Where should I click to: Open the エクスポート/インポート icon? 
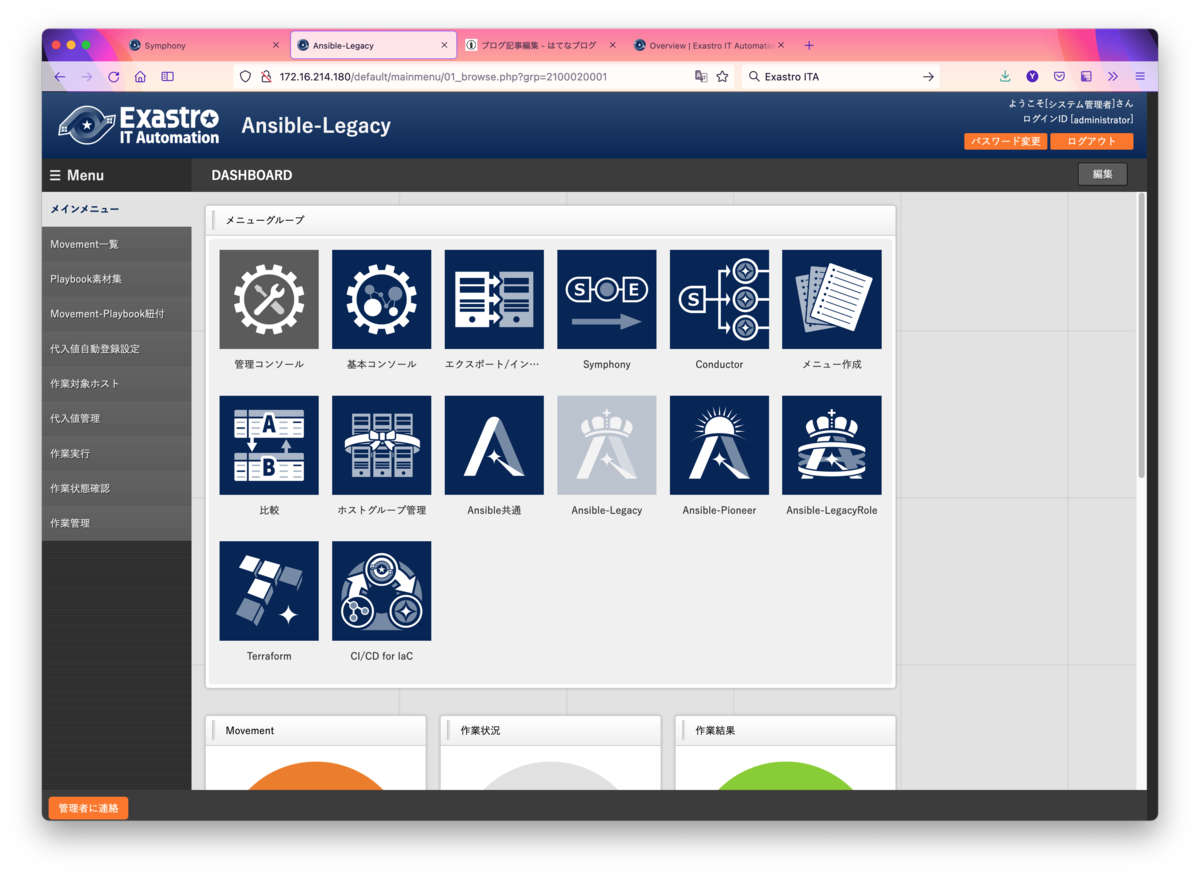coord(494,299)
